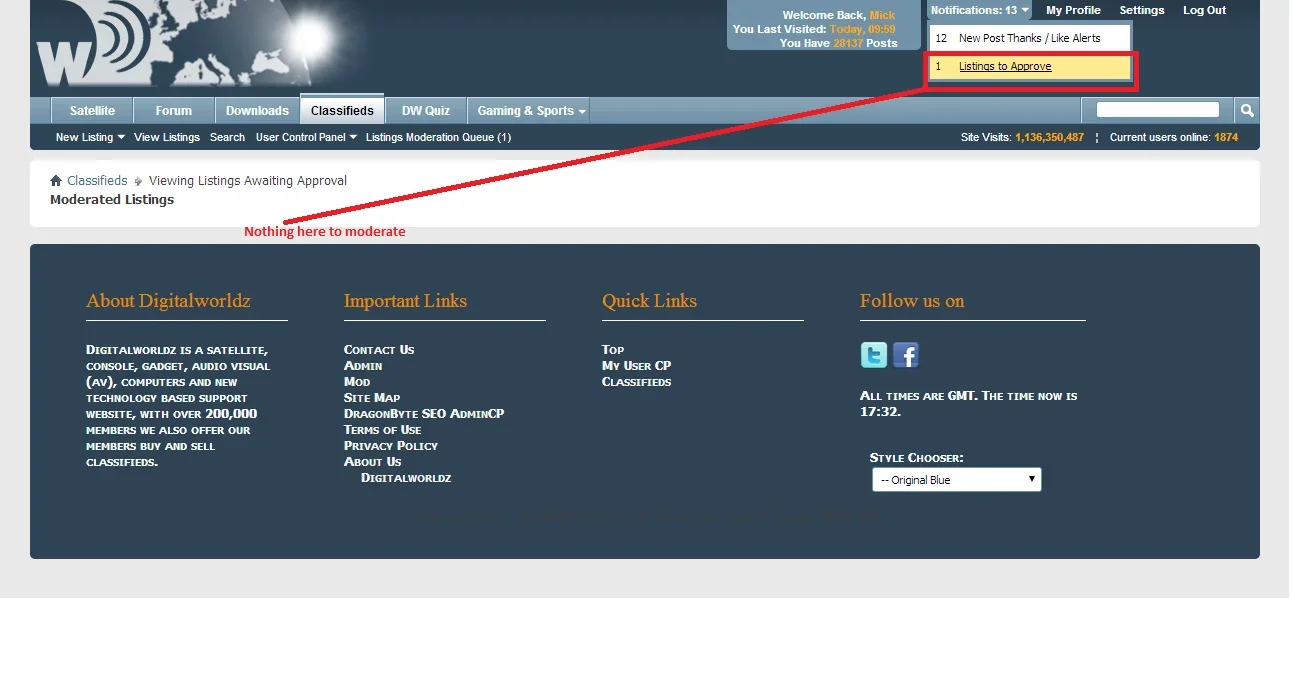Expand the New Listing menu

point(90,137)
